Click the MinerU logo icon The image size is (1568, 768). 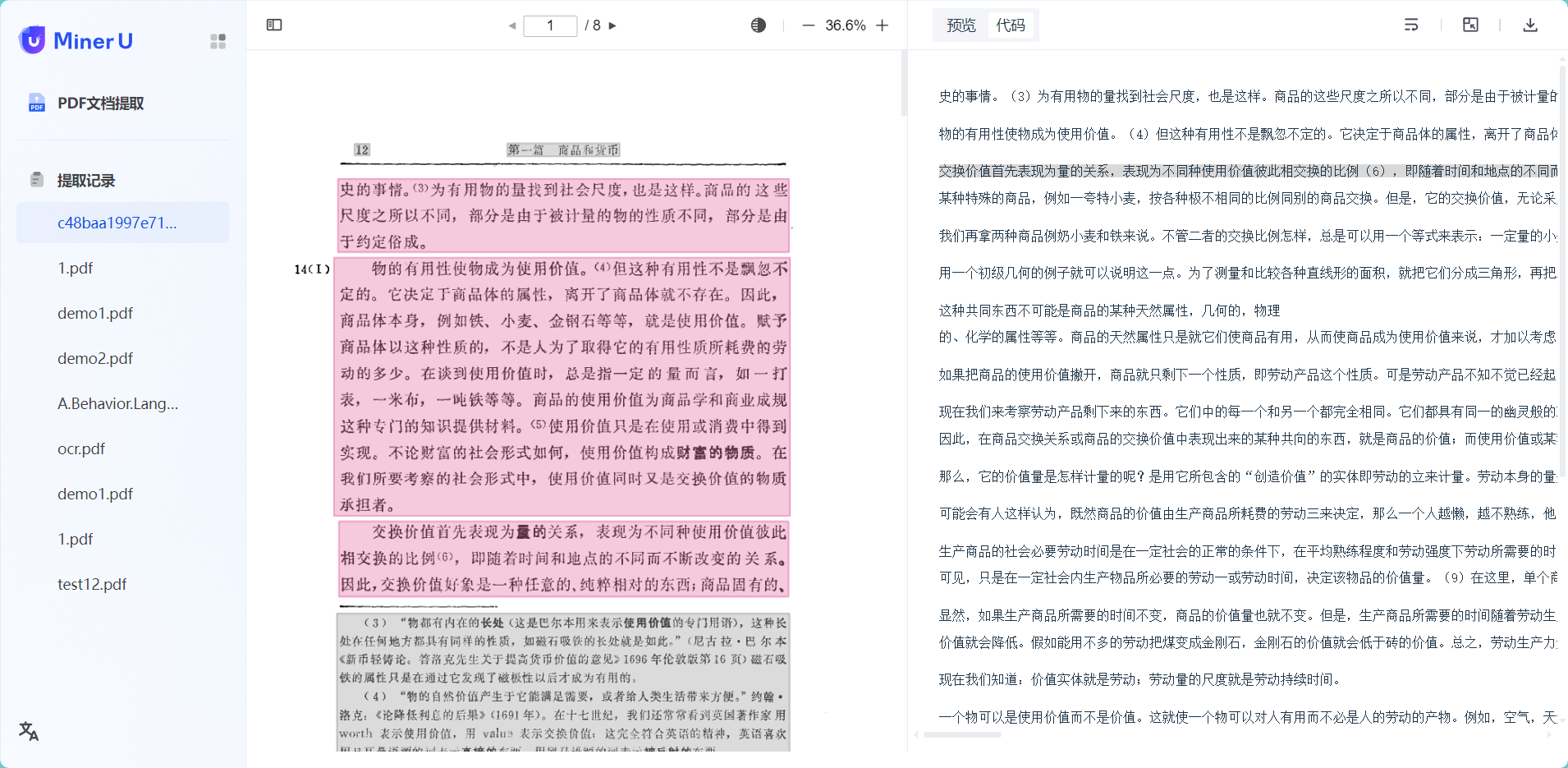coord(32,40)
